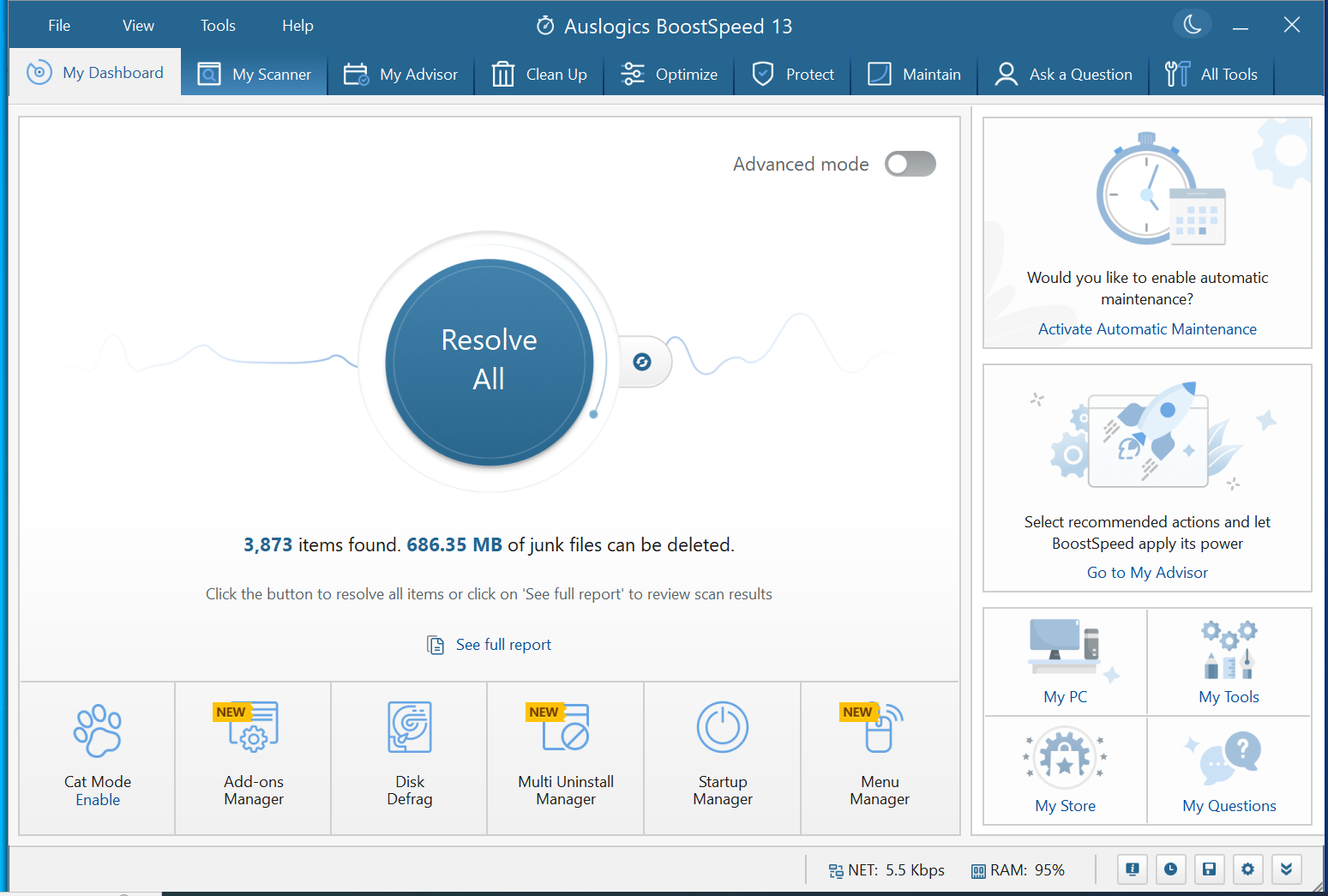Open the Menu Manager tool
Image resolution: width=1328 pixels, height=896 pixels.
coord(880,758)
